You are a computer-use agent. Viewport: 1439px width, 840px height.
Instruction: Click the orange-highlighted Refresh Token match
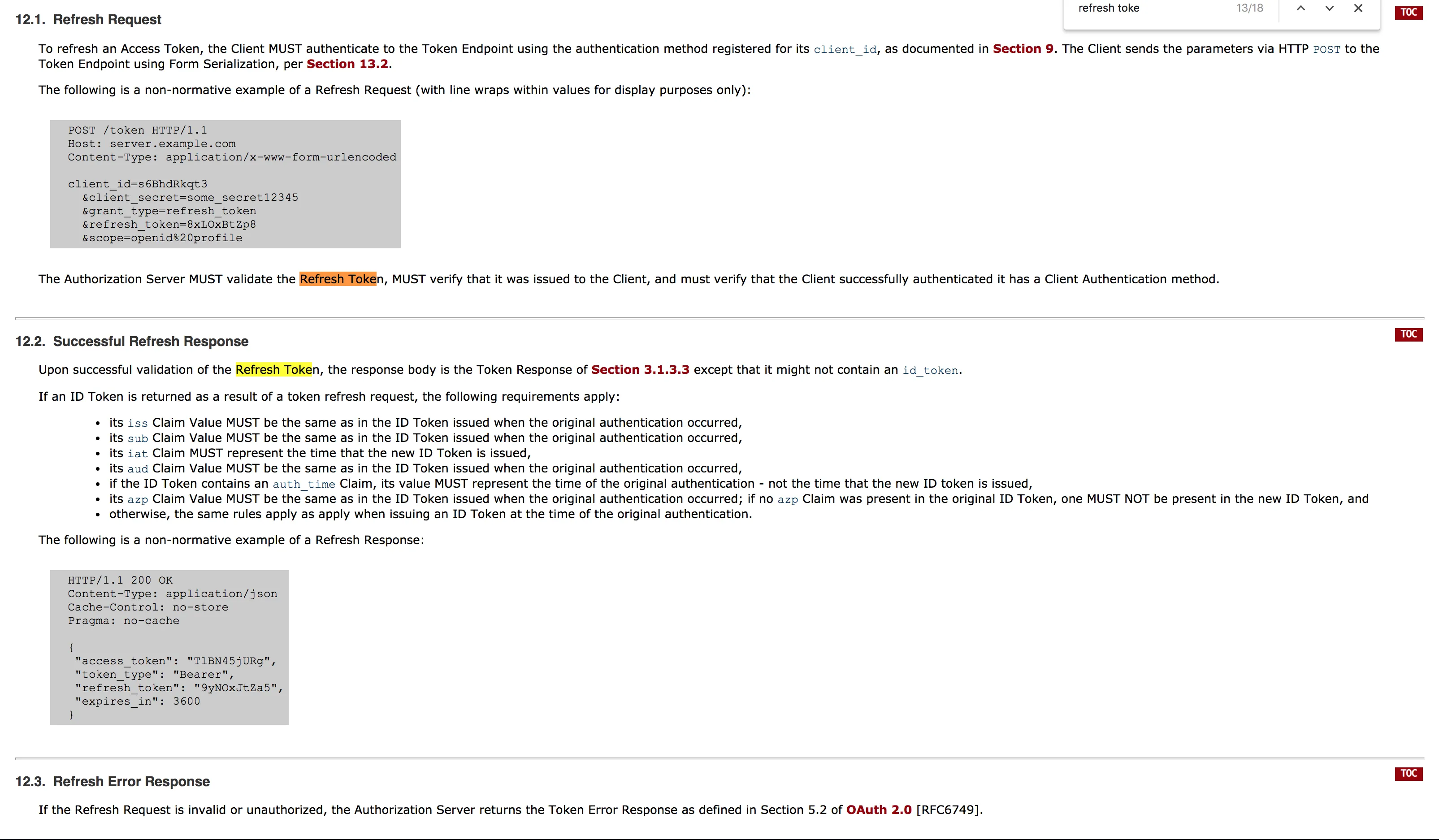tap(338, 279)
